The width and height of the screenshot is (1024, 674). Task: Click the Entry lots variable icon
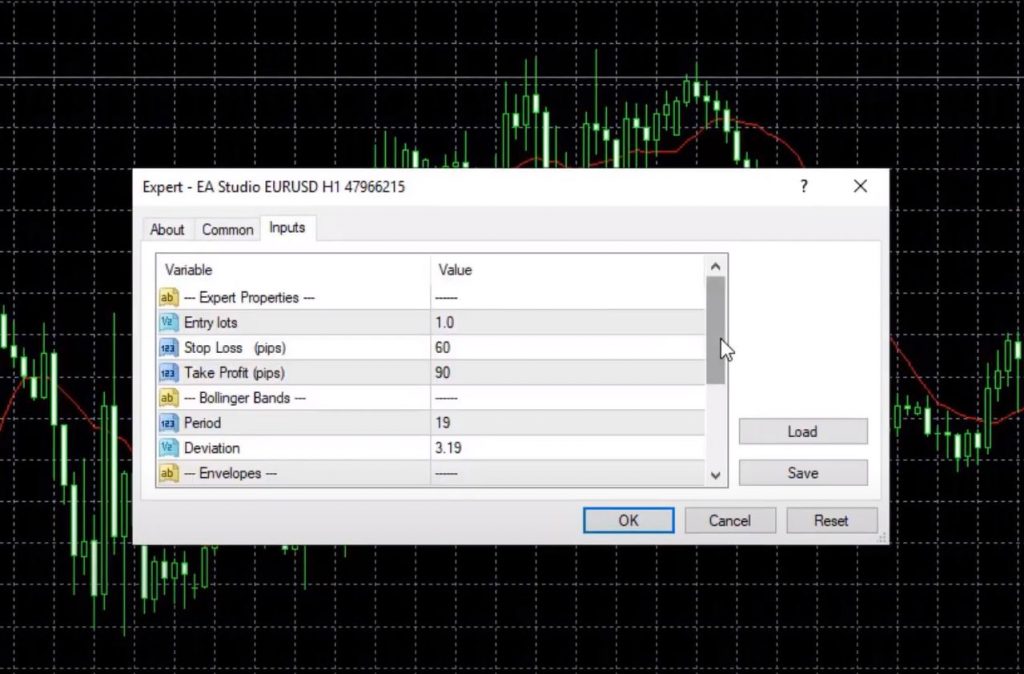169,323
